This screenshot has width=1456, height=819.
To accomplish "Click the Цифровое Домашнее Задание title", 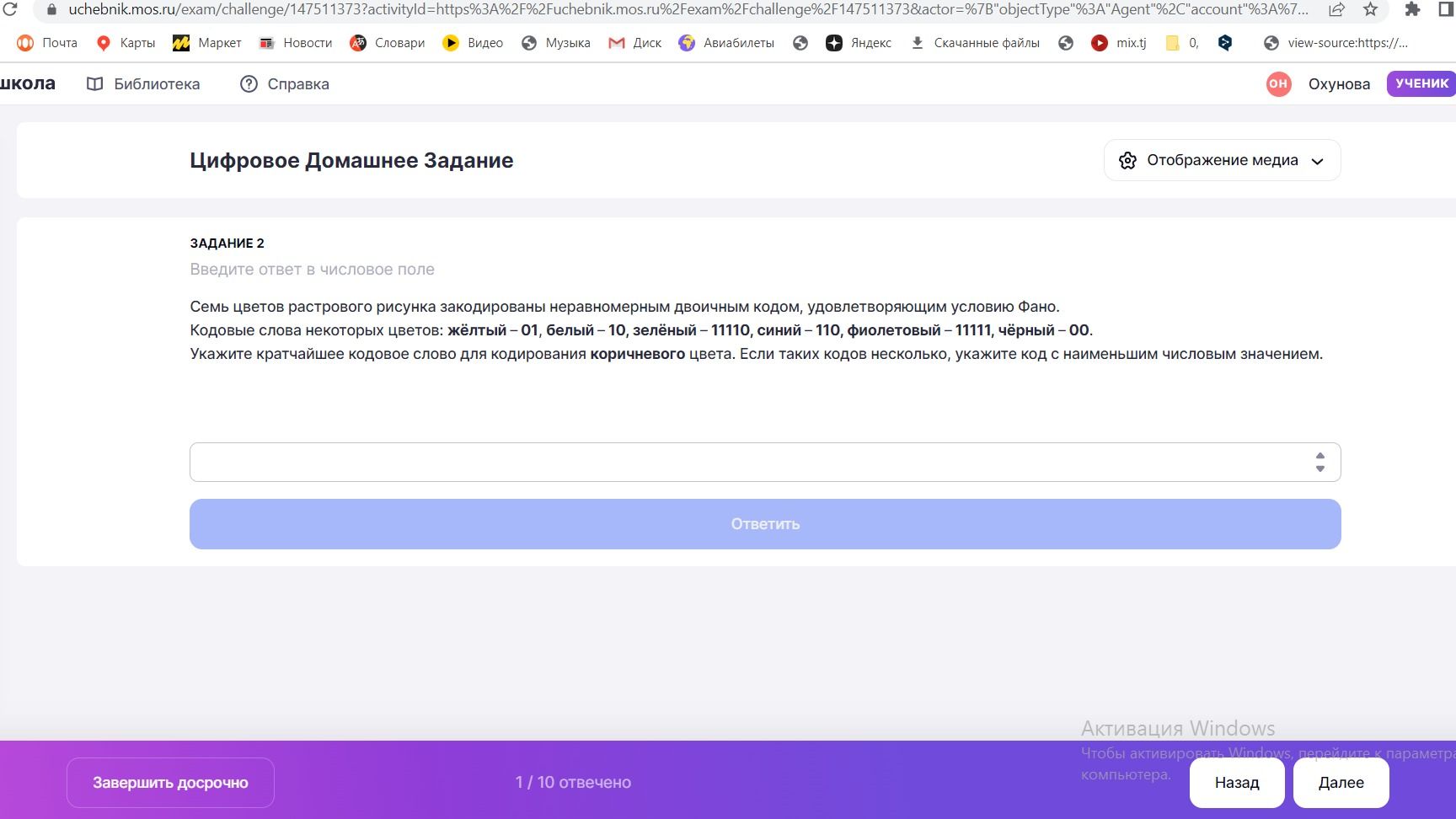I will pyautogui.click(x=351, y=160).
